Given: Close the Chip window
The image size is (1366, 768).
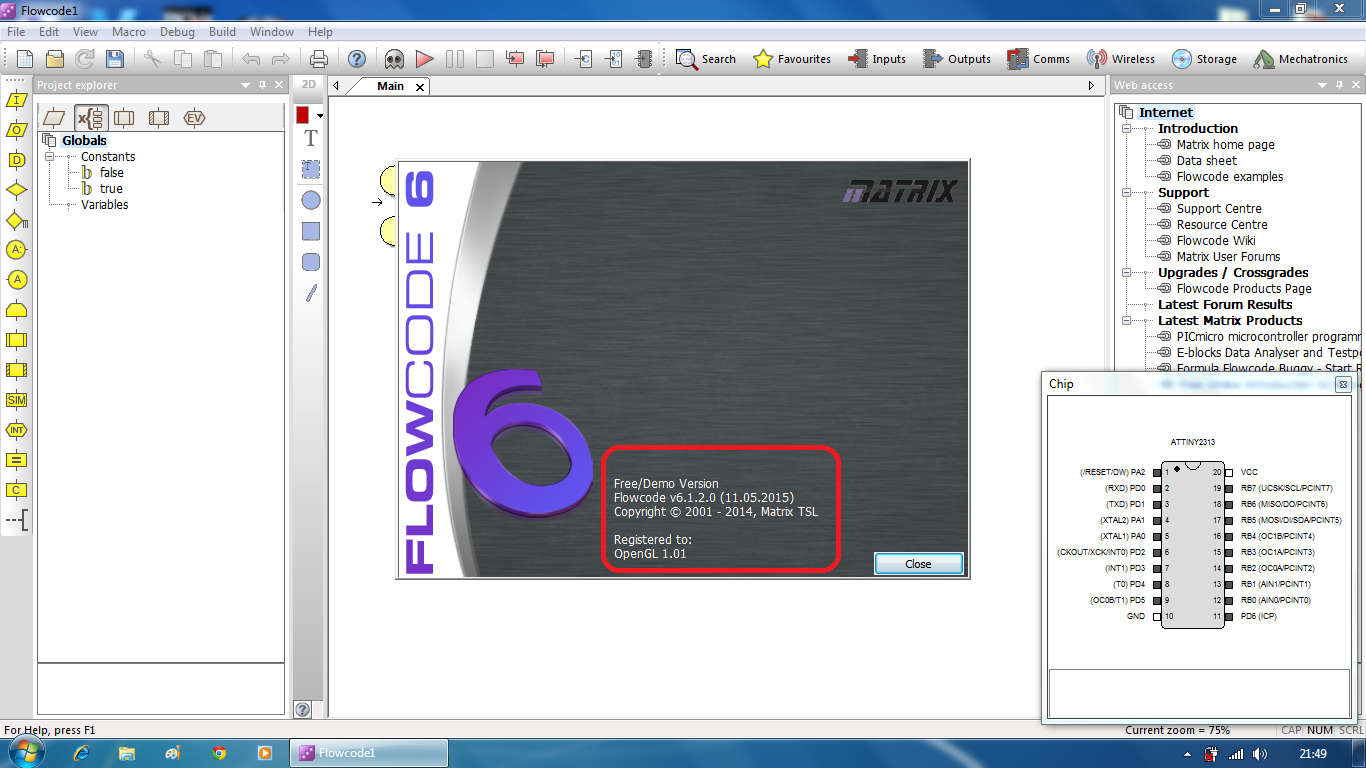Looking at the screenshot, I should (1343, 384).
